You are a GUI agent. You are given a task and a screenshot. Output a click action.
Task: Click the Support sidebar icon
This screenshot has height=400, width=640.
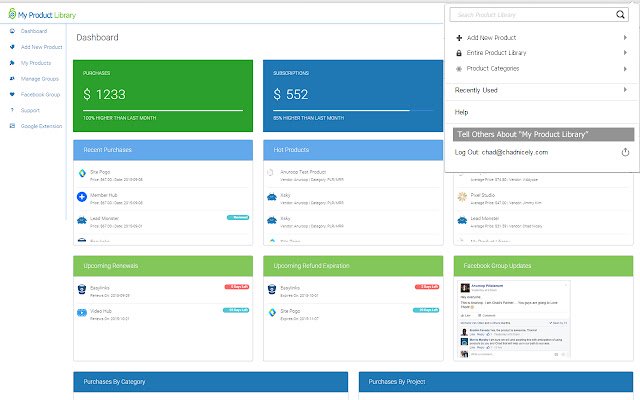coord(12,110)
